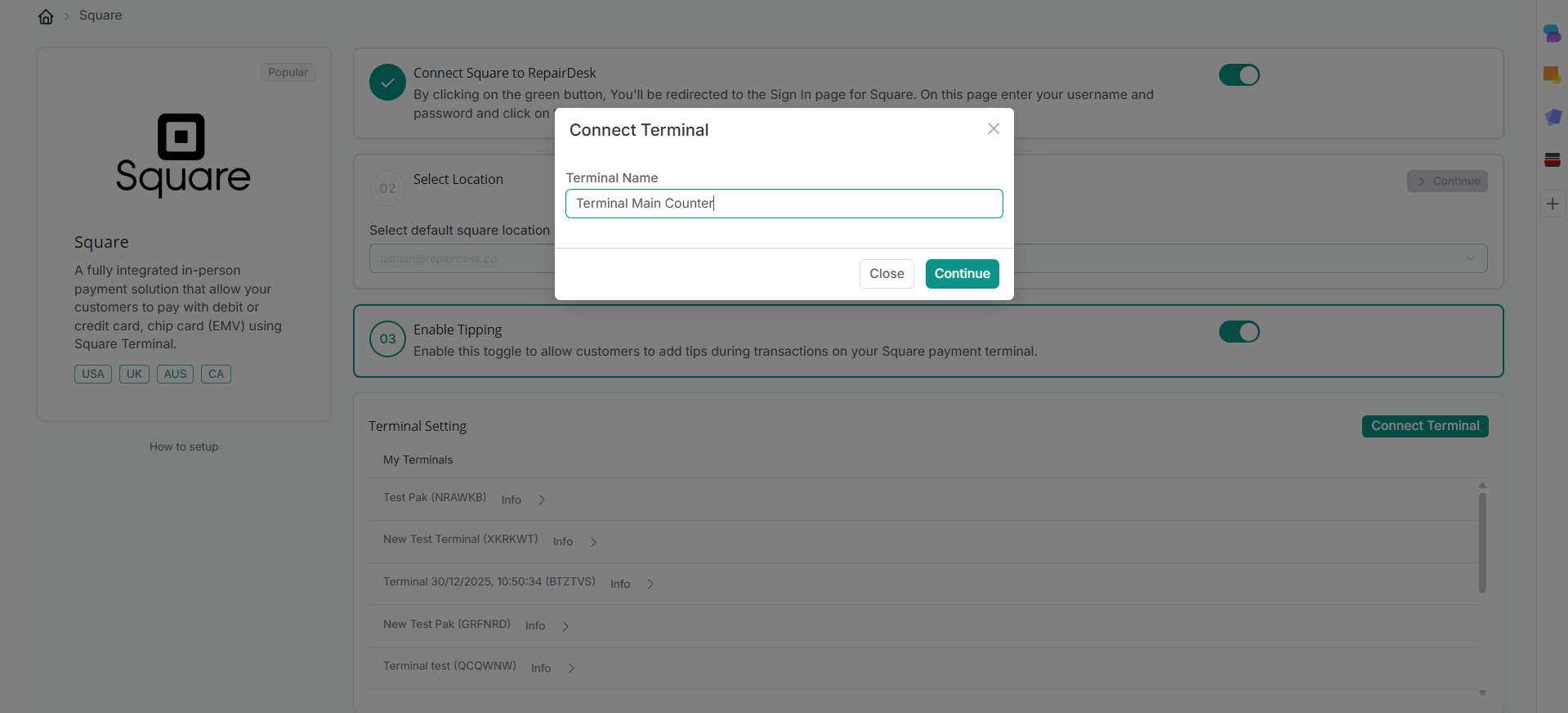Click the Square logo image
The width and height of the screenshot is (1568, 713).
coord(183,155)
